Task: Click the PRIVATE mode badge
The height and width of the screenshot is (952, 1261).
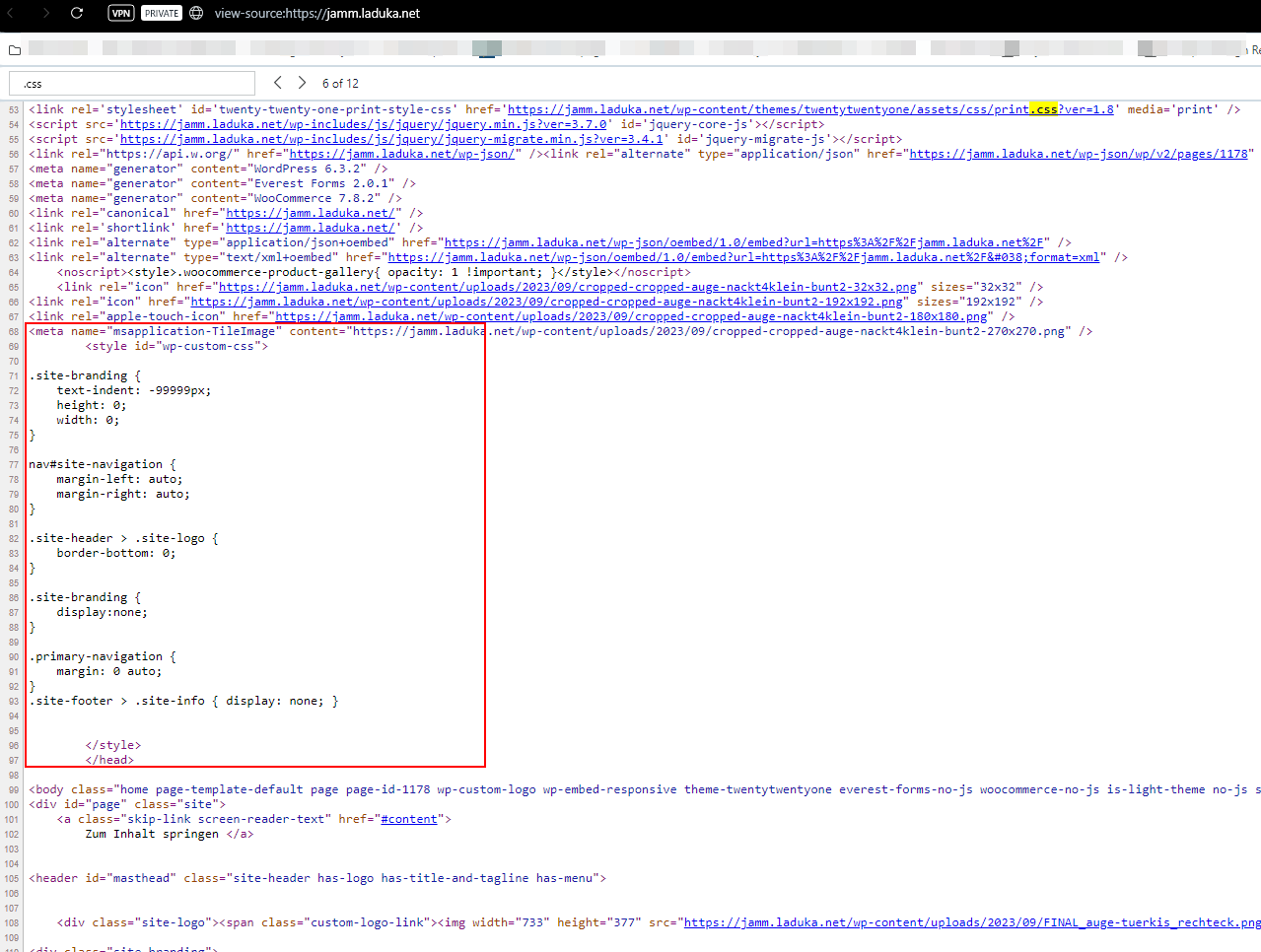Action: point(162,13)
